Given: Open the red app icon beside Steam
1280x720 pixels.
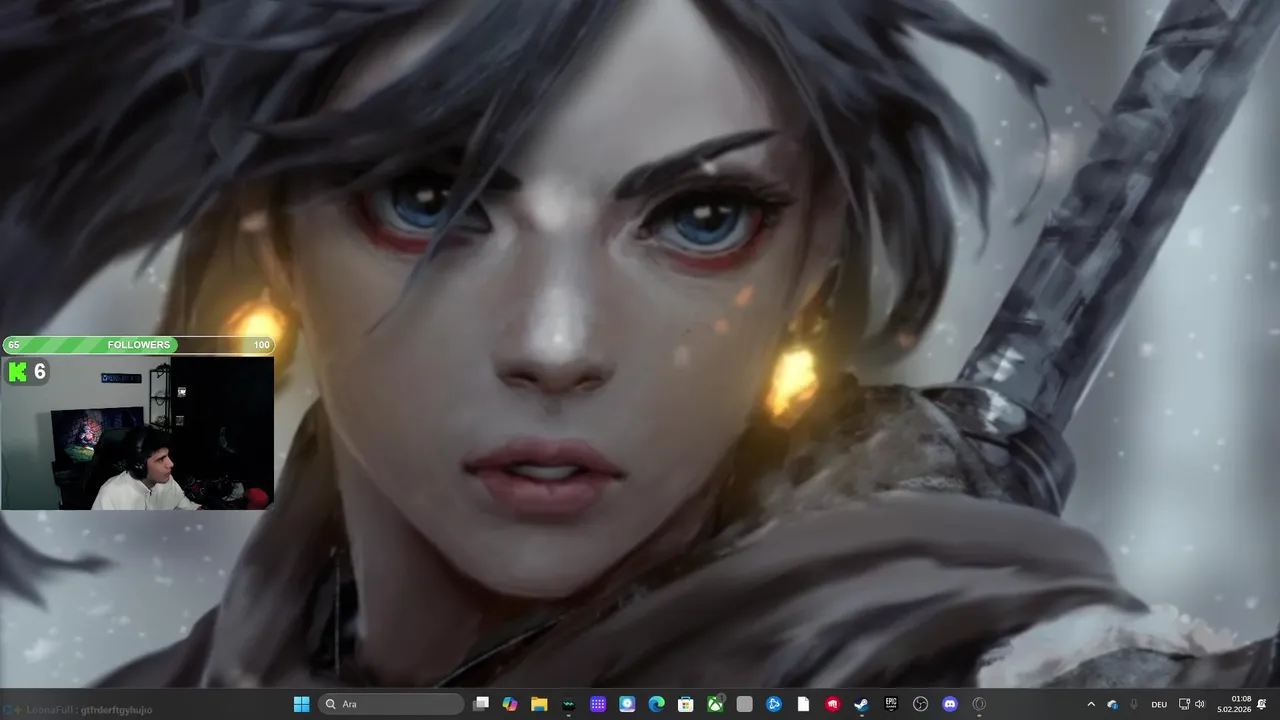Looking at the screenshot, I should coord(832,704).
